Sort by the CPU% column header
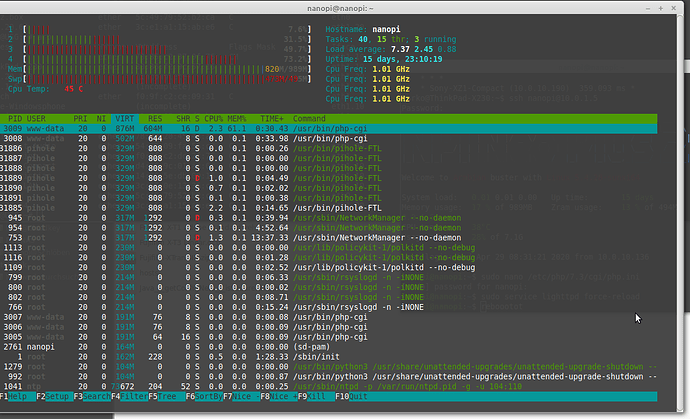This screenshot has width=690, height=419. coord(216,118)
